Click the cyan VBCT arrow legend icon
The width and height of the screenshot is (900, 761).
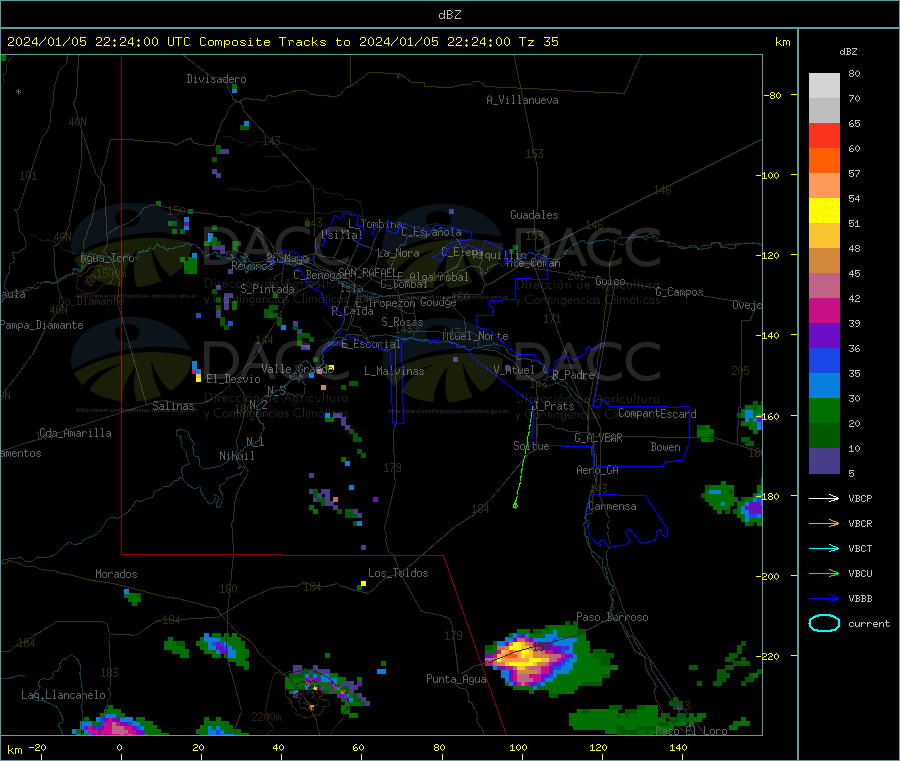click(x=824, y=548)
